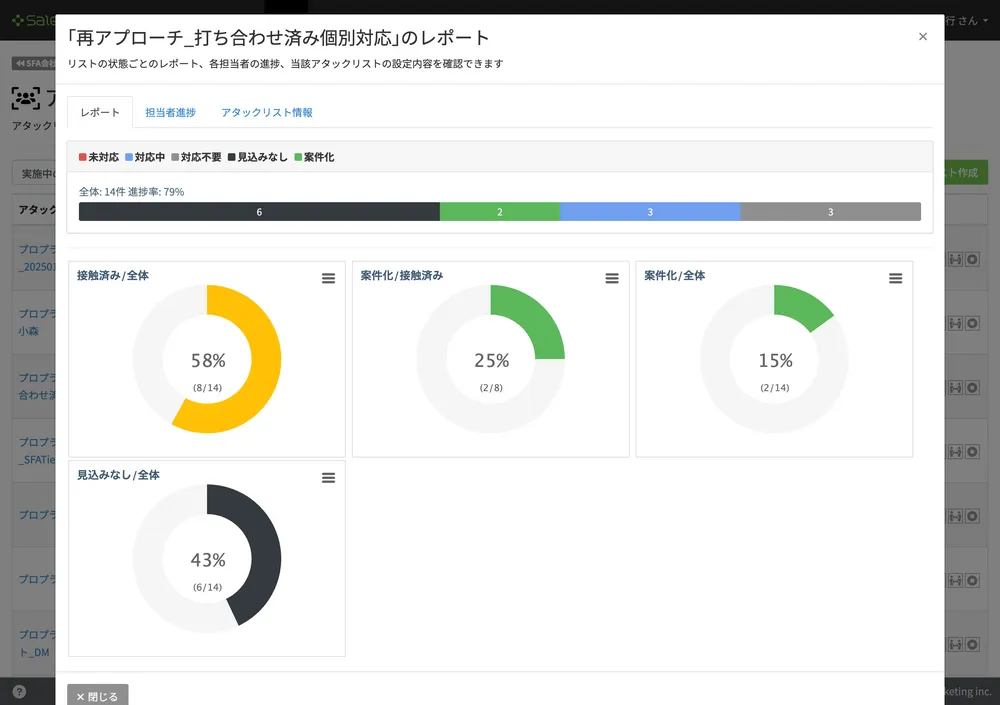Toggle the 対応中 legend item
The image size is (1000, 705).
coord(145,158)
